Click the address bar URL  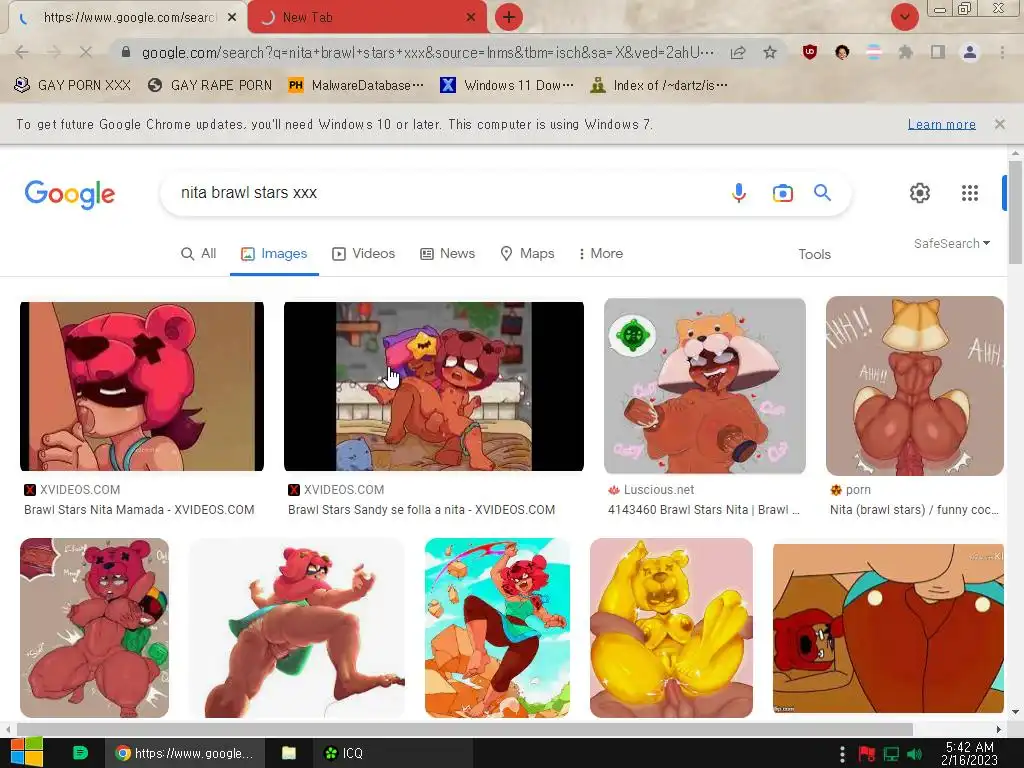[x=428, y=52]
